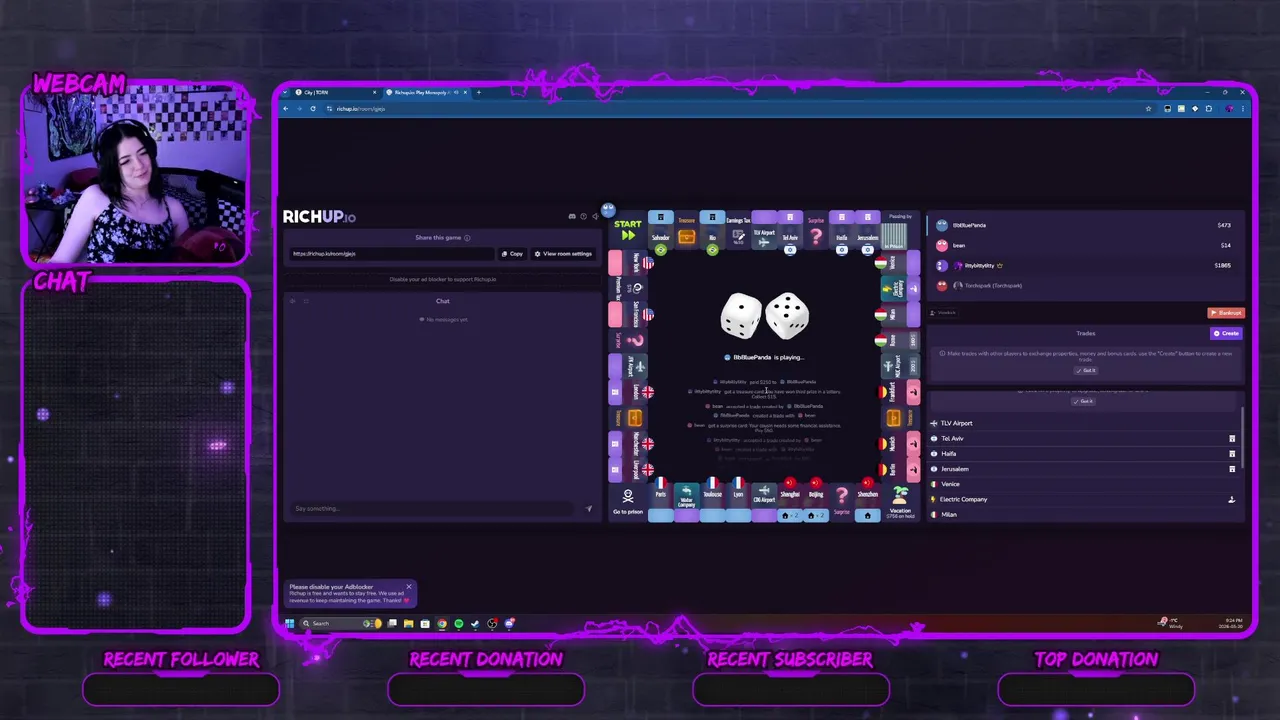Image resolution: width=1280 pixels, height=720 pixels.
Task: Select player BblBluePanda in the player list
Action: [x=1085, y=225]
